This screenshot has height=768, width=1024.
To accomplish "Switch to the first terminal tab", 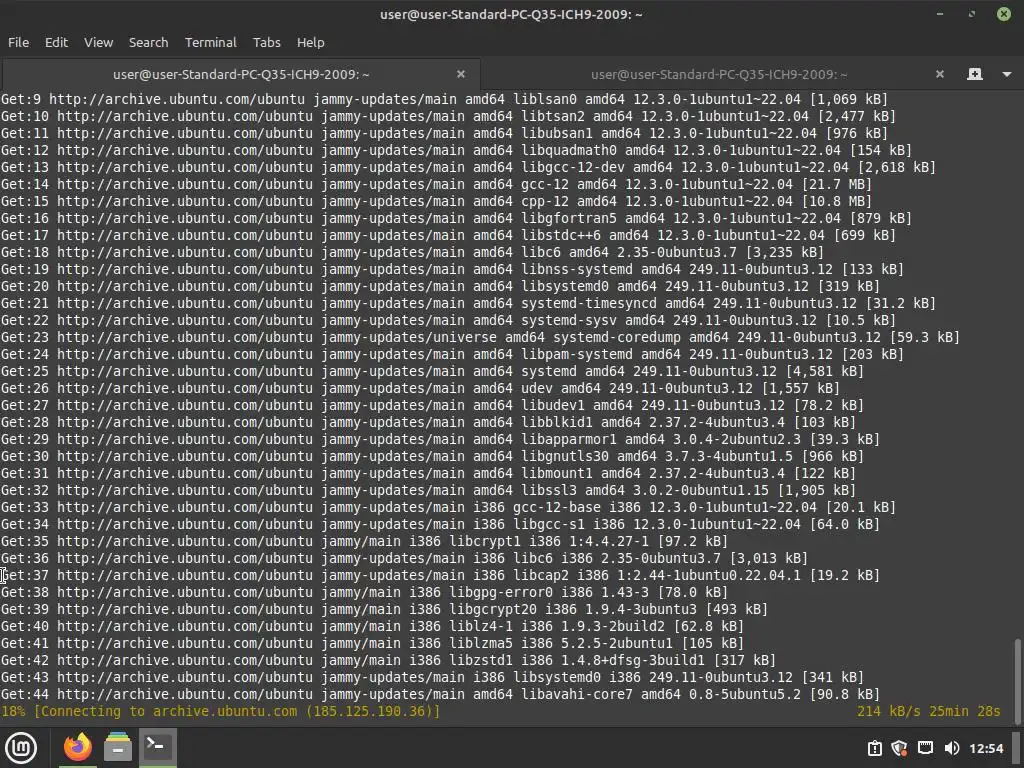I will point(241,74).
